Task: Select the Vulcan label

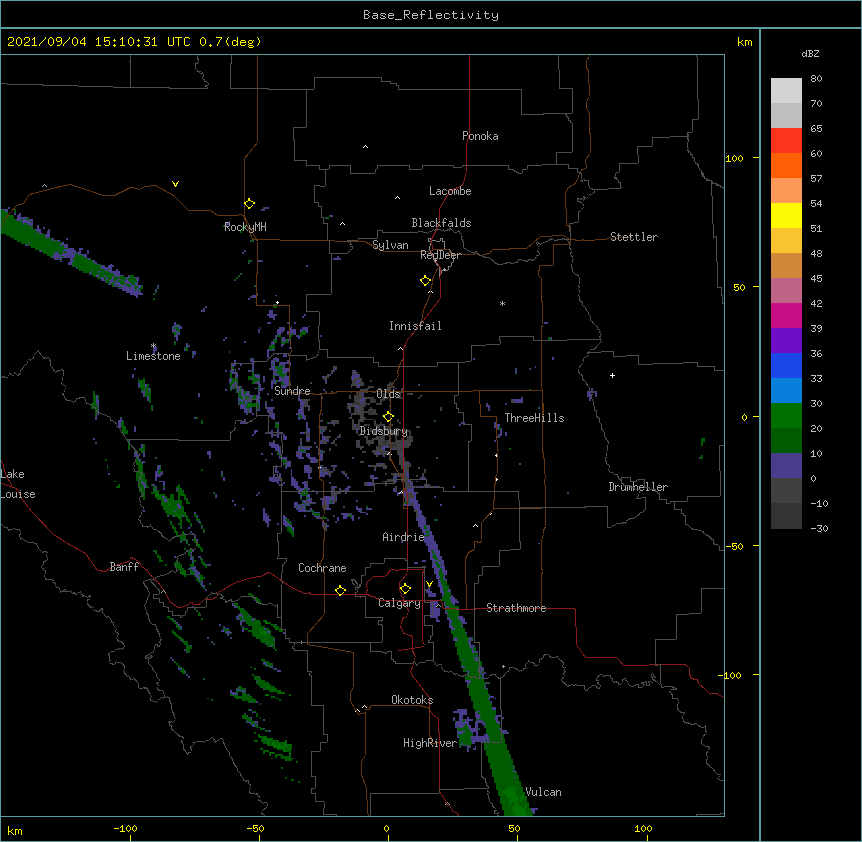Action: point(543,792)
